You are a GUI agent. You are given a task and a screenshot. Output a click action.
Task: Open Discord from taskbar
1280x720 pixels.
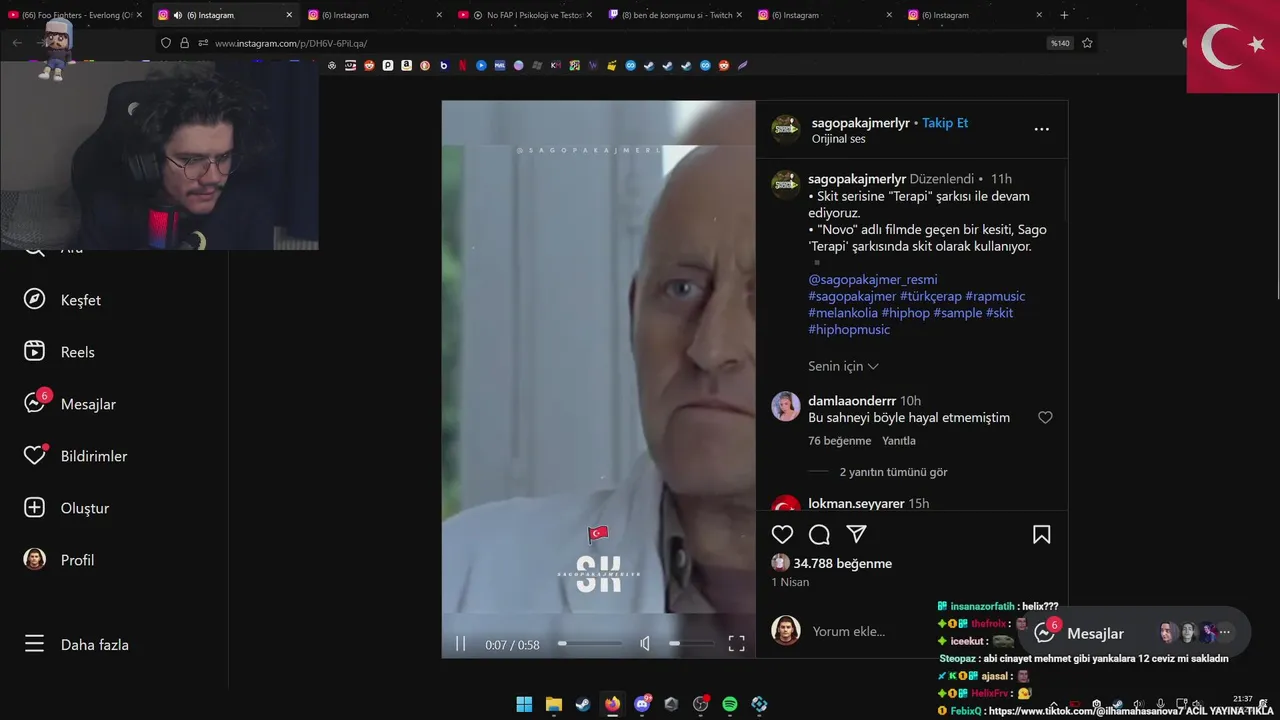[x=642, y=704]
